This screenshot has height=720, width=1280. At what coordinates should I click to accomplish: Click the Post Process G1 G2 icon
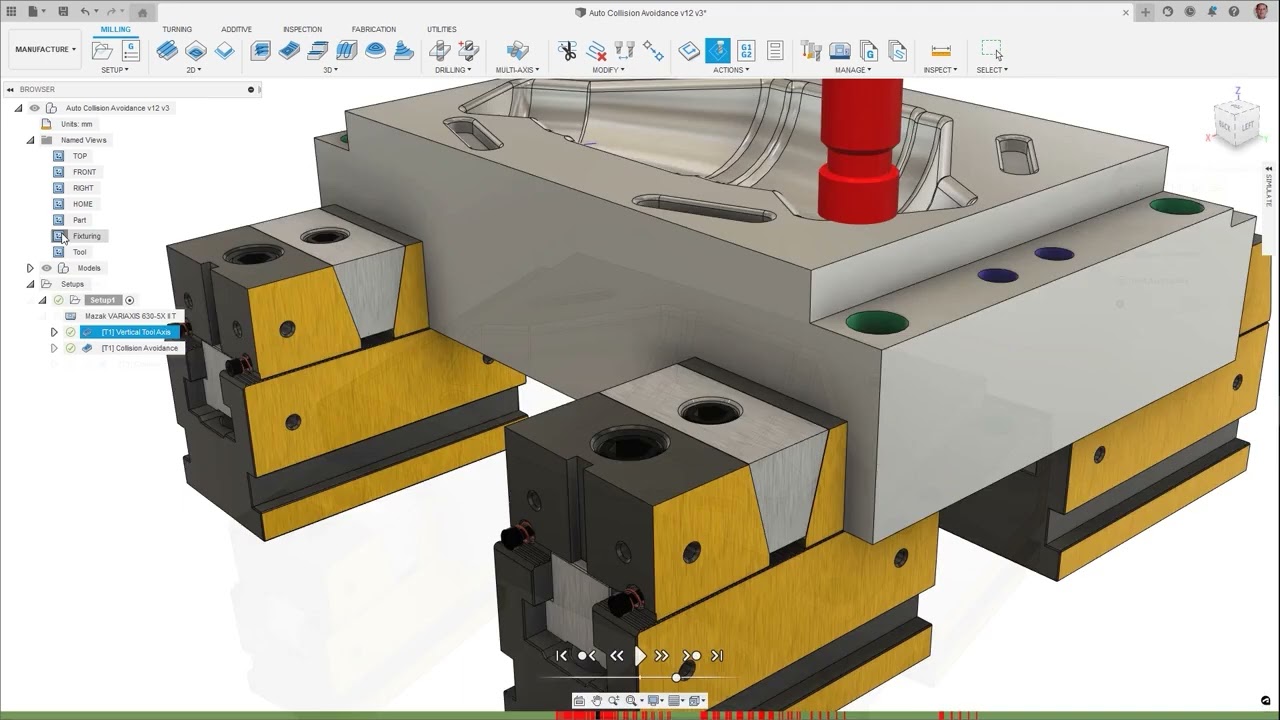click(746, 50)
